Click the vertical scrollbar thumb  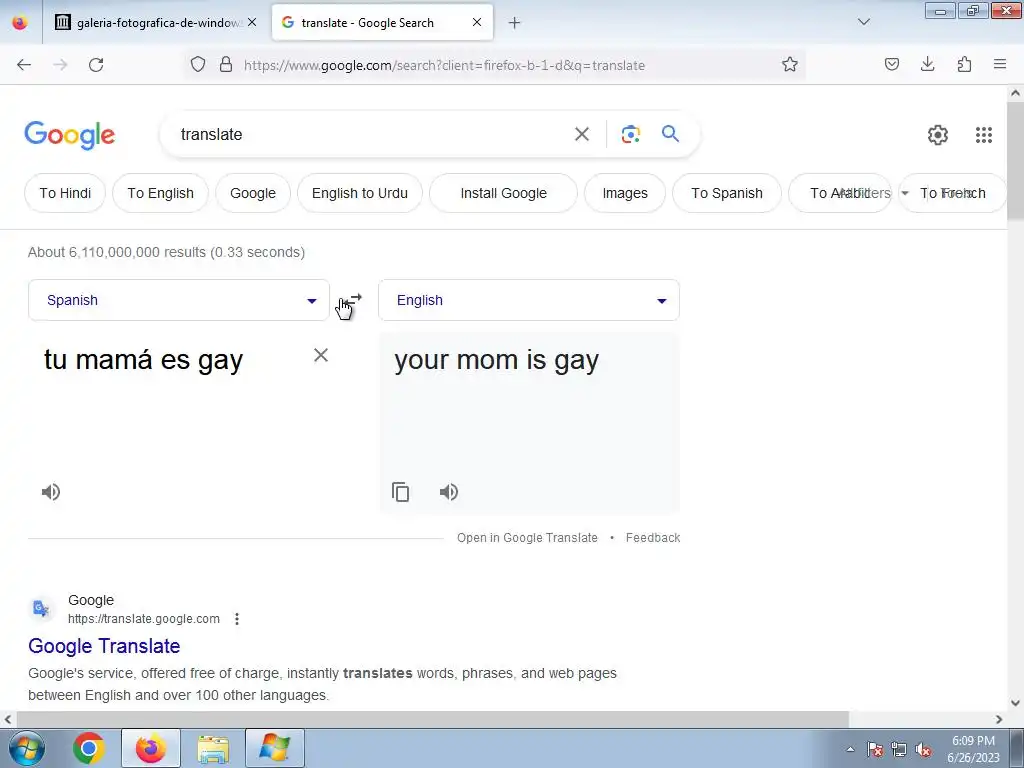1015,161
